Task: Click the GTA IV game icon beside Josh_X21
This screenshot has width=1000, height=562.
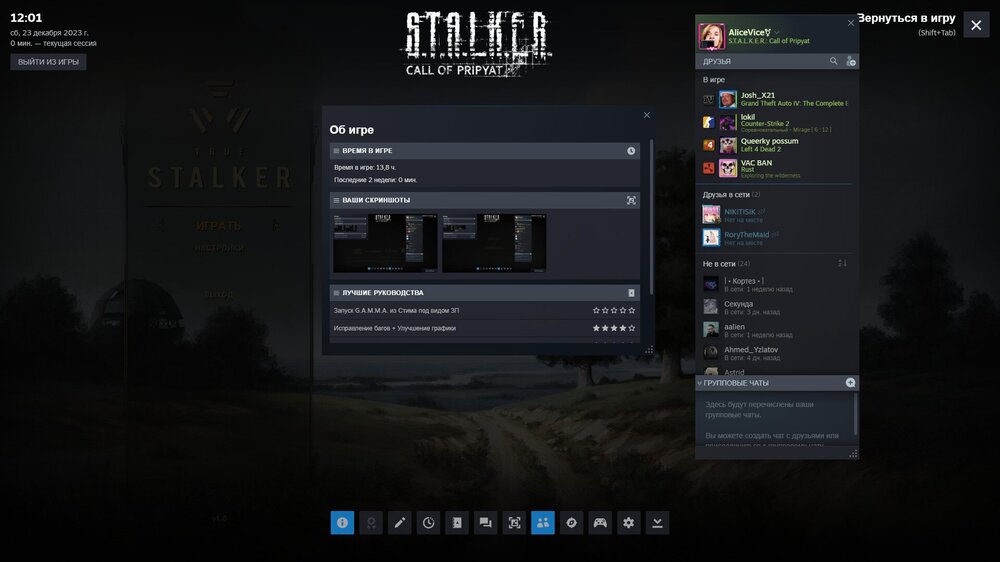Action: pos(708,100)
